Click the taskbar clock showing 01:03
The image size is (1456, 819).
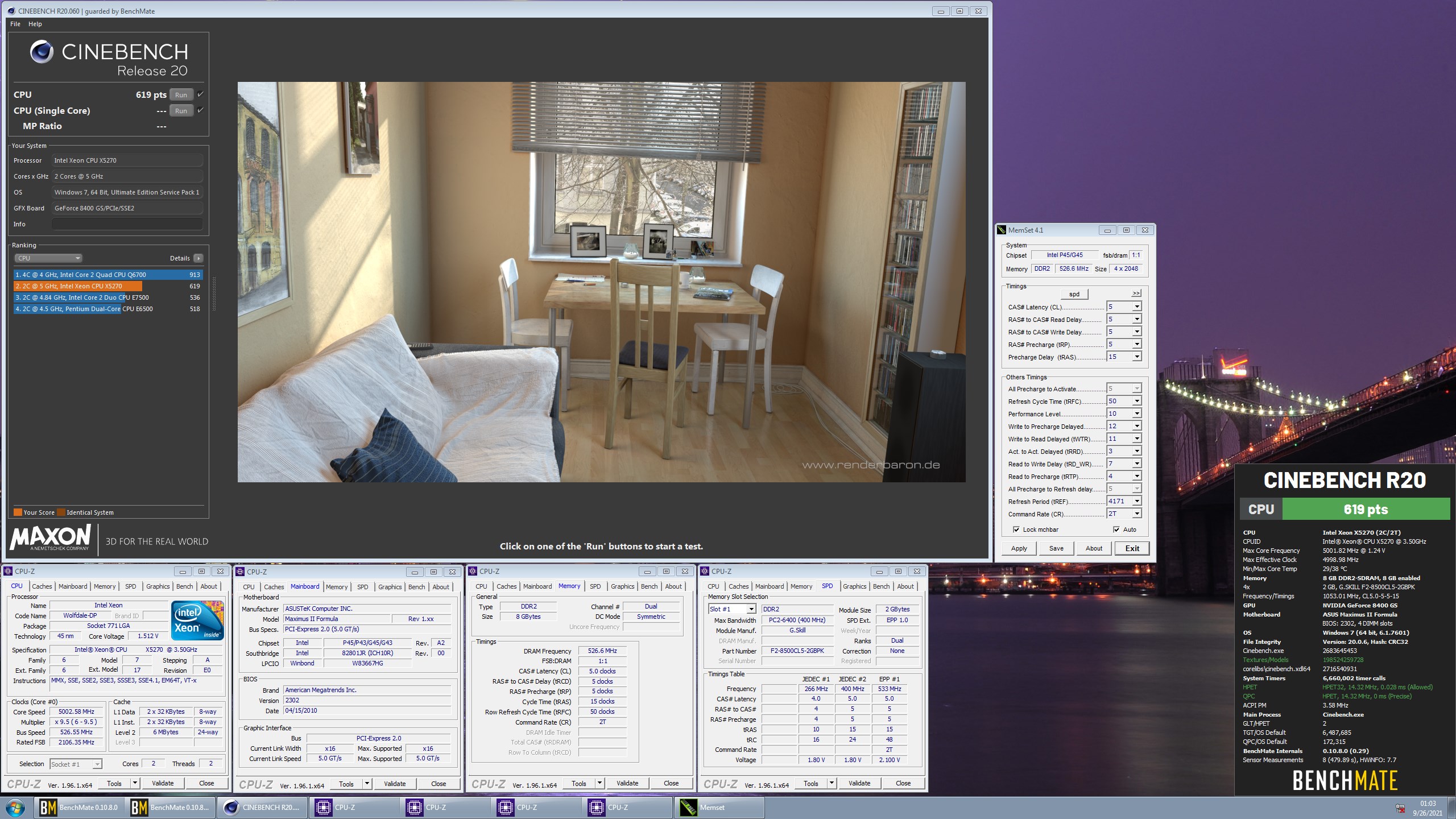(x=1428, y=804)
